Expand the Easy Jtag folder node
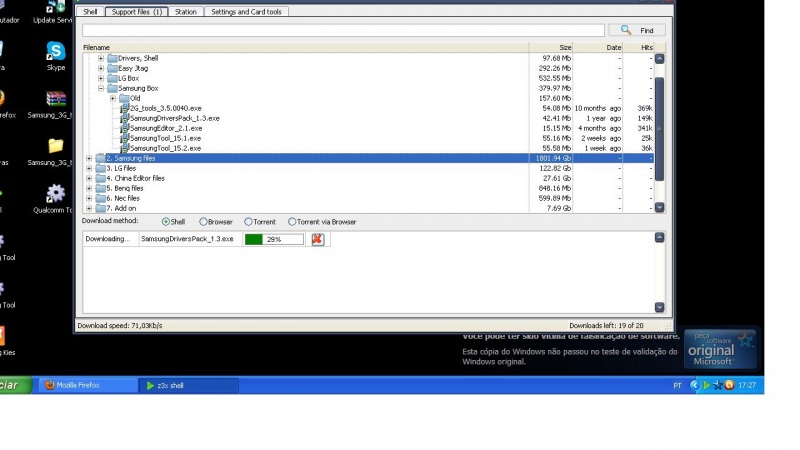 point(101,68)
